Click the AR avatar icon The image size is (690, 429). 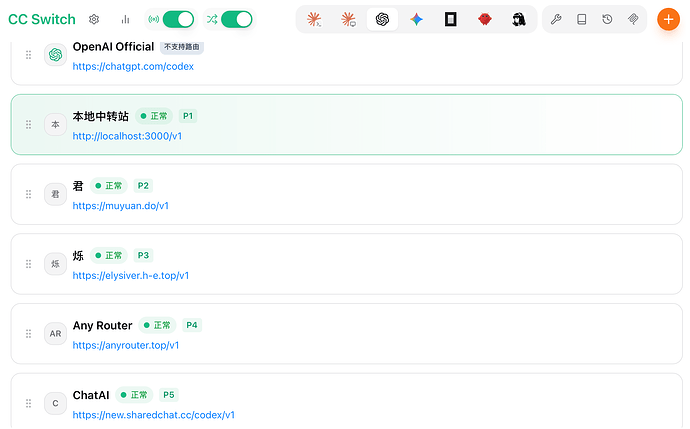click(55, 334)
